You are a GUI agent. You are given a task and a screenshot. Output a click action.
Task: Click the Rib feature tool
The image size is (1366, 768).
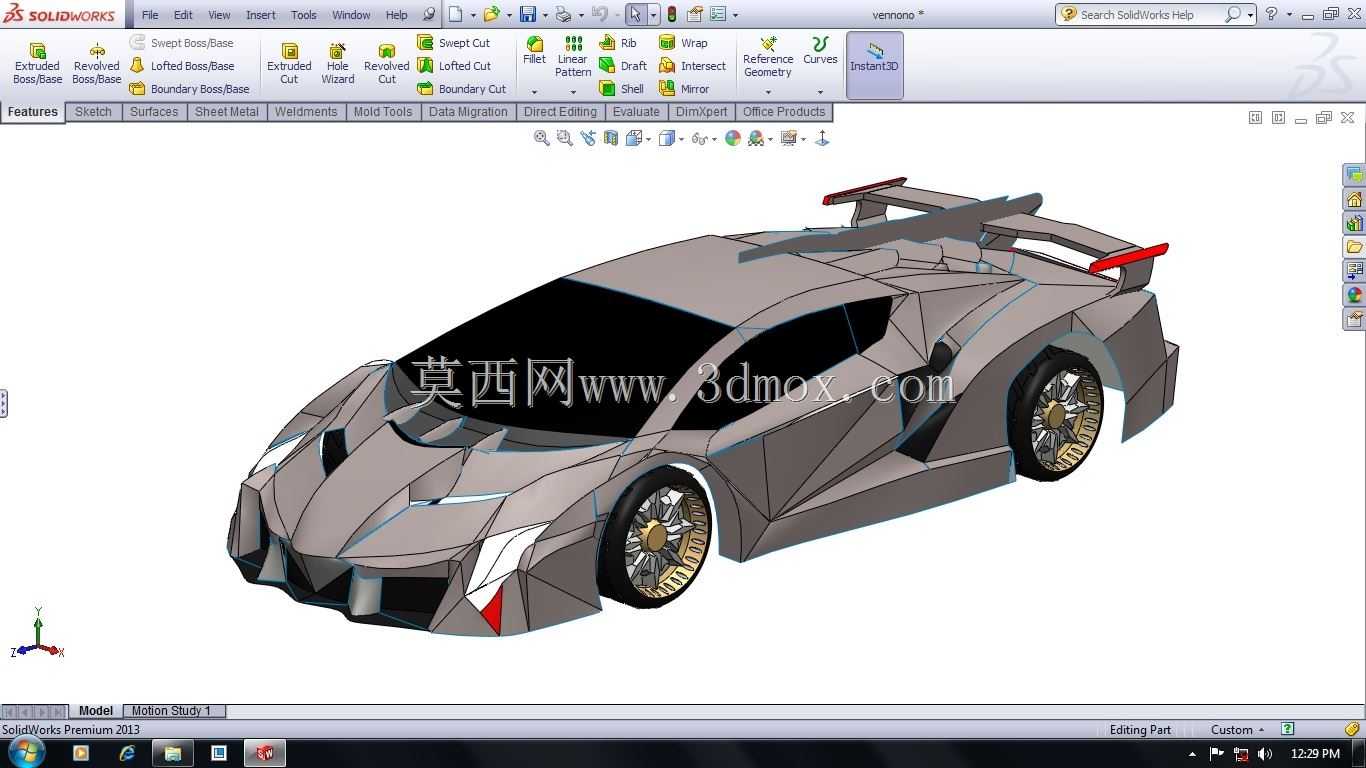coord(618,43)
